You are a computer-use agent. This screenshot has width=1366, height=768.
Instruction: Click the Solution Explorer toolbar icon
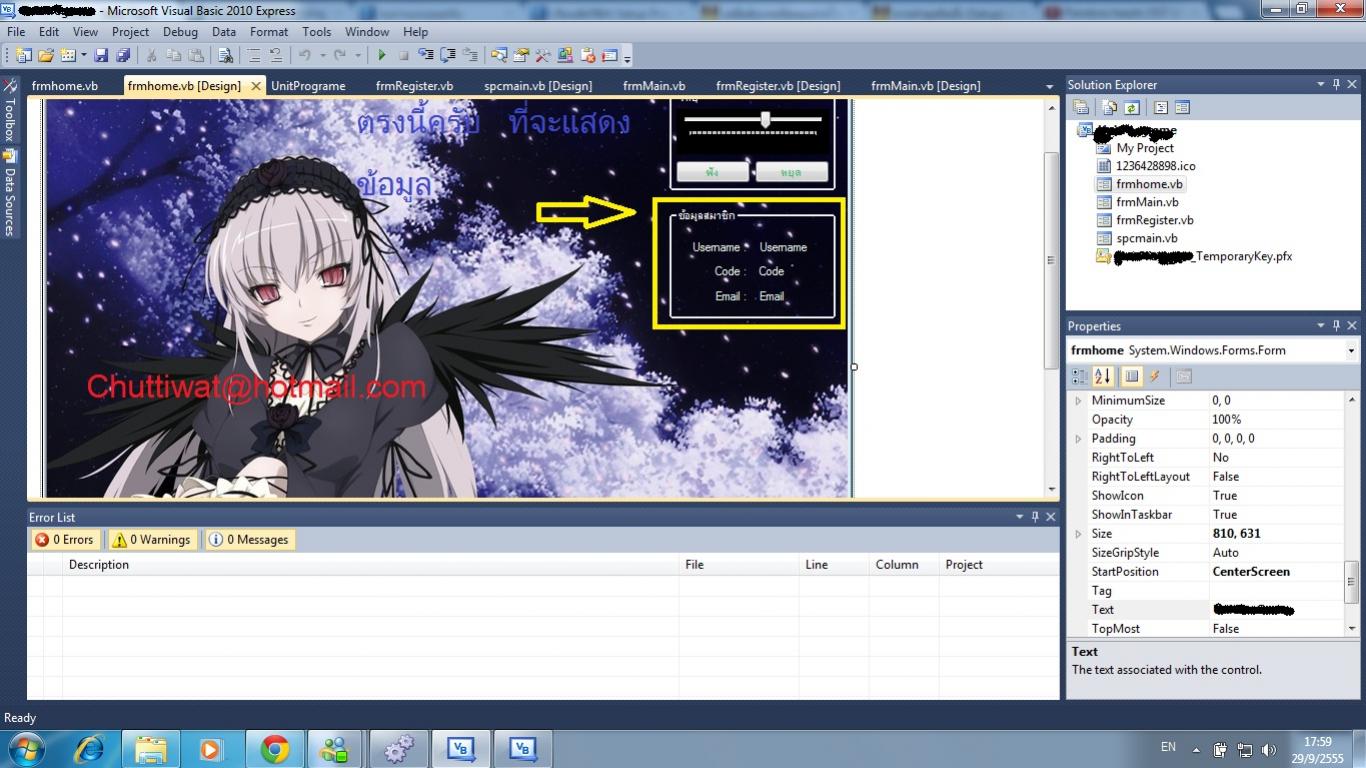(x=498, y=55)
